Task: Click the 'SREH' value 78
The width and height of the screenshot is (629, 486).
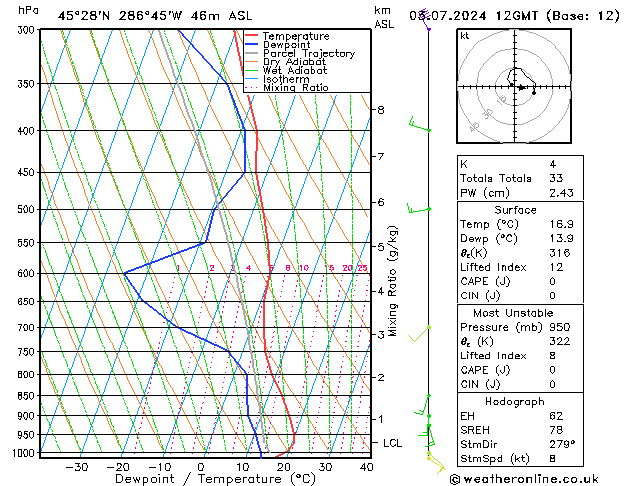Action: pyautogui.click(x=556, y=430)
